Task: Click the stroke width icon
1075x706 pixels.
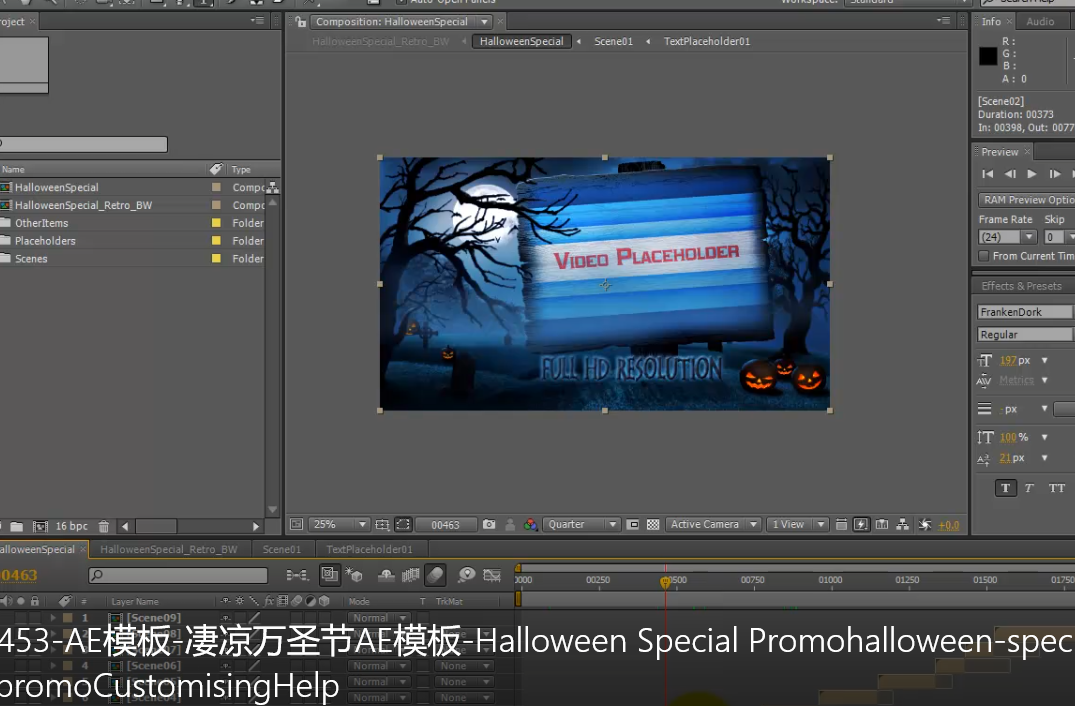Action: pos(985,409)
